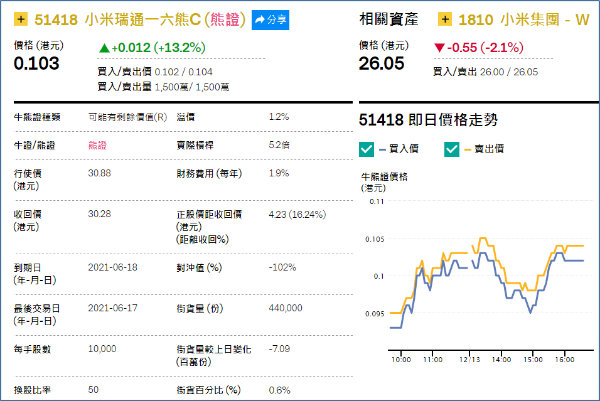Select the value 4.23 (16.24%)

[297, 214]
